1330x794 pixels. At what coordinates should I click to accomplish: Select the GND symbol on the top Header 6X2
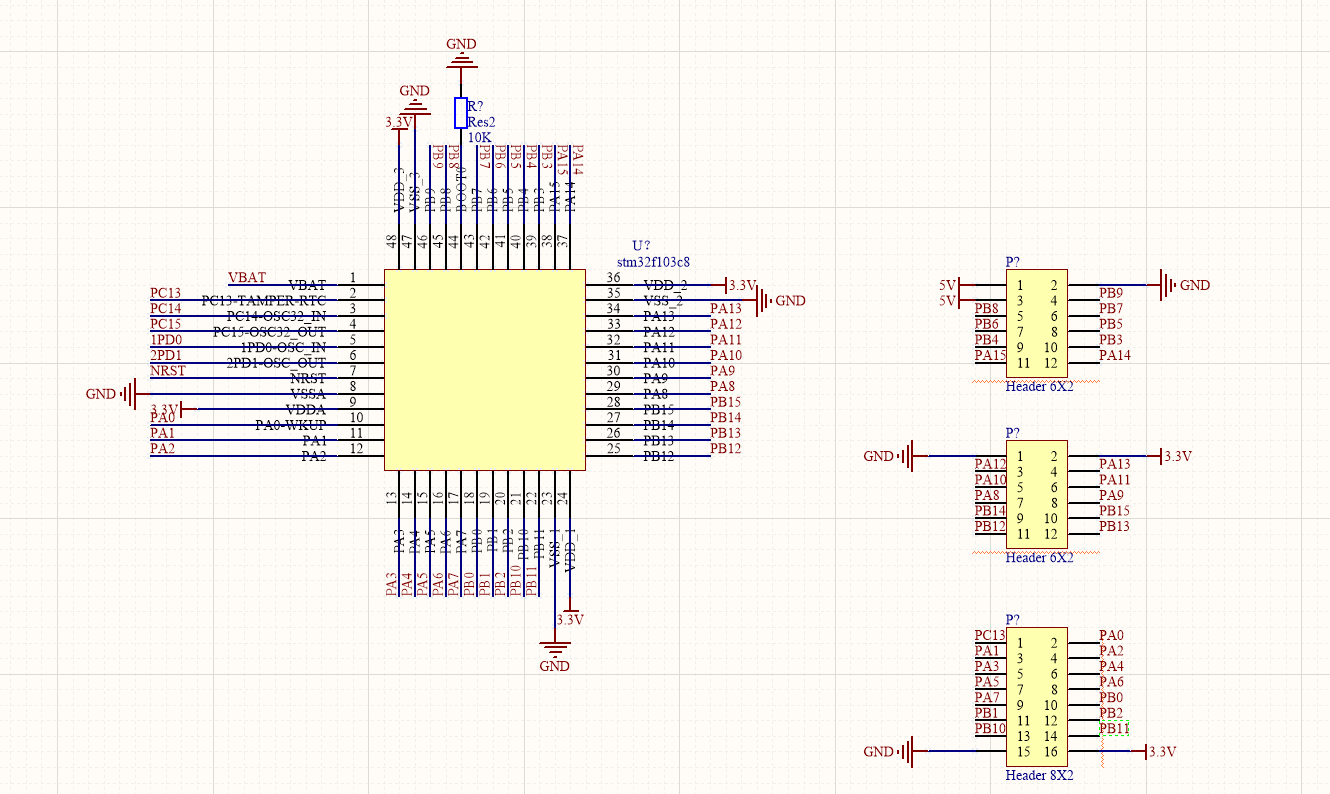coord(1185,285)
